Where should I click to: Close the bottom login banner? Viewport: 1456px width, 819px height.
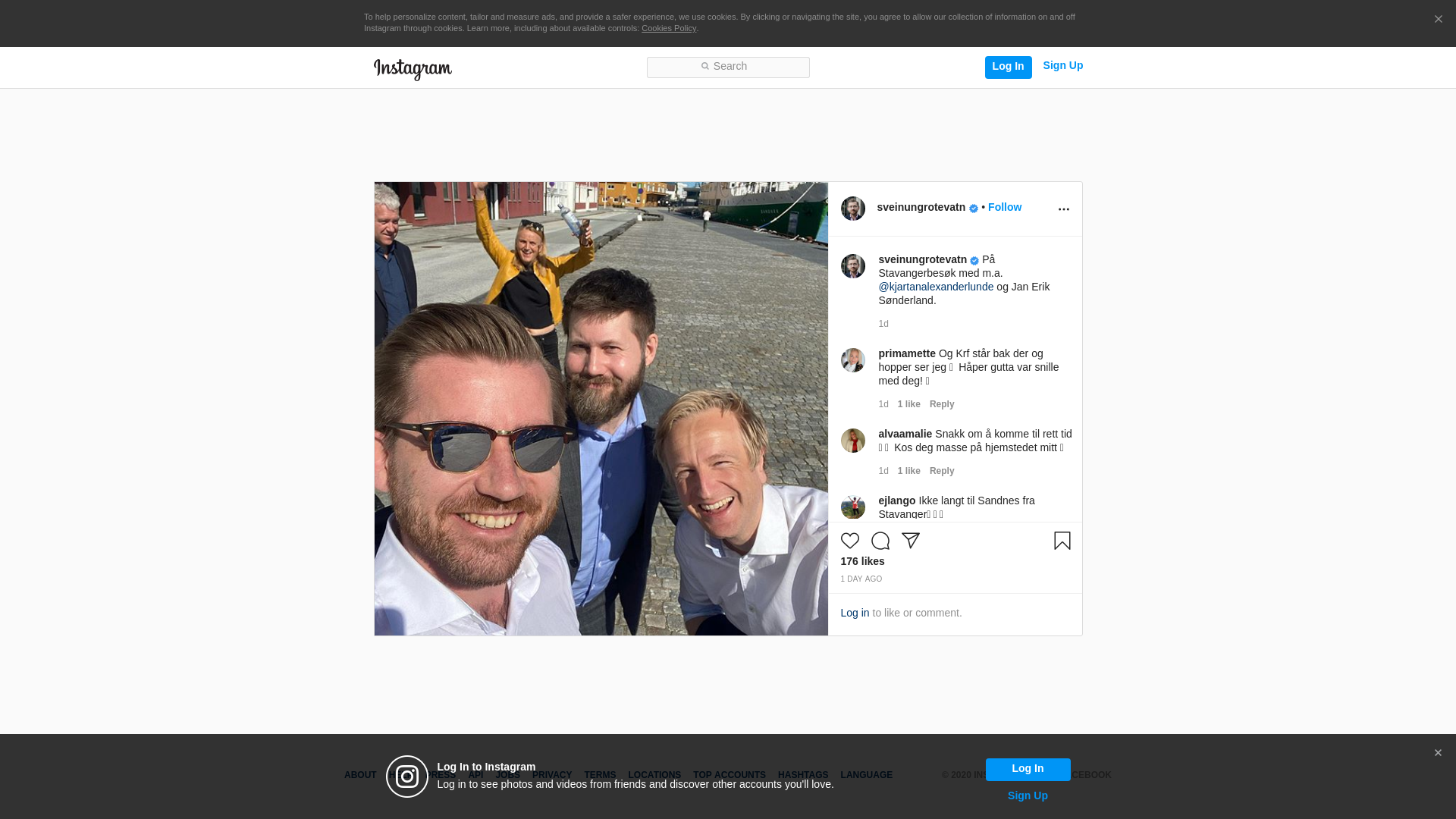pos(1438,753)
